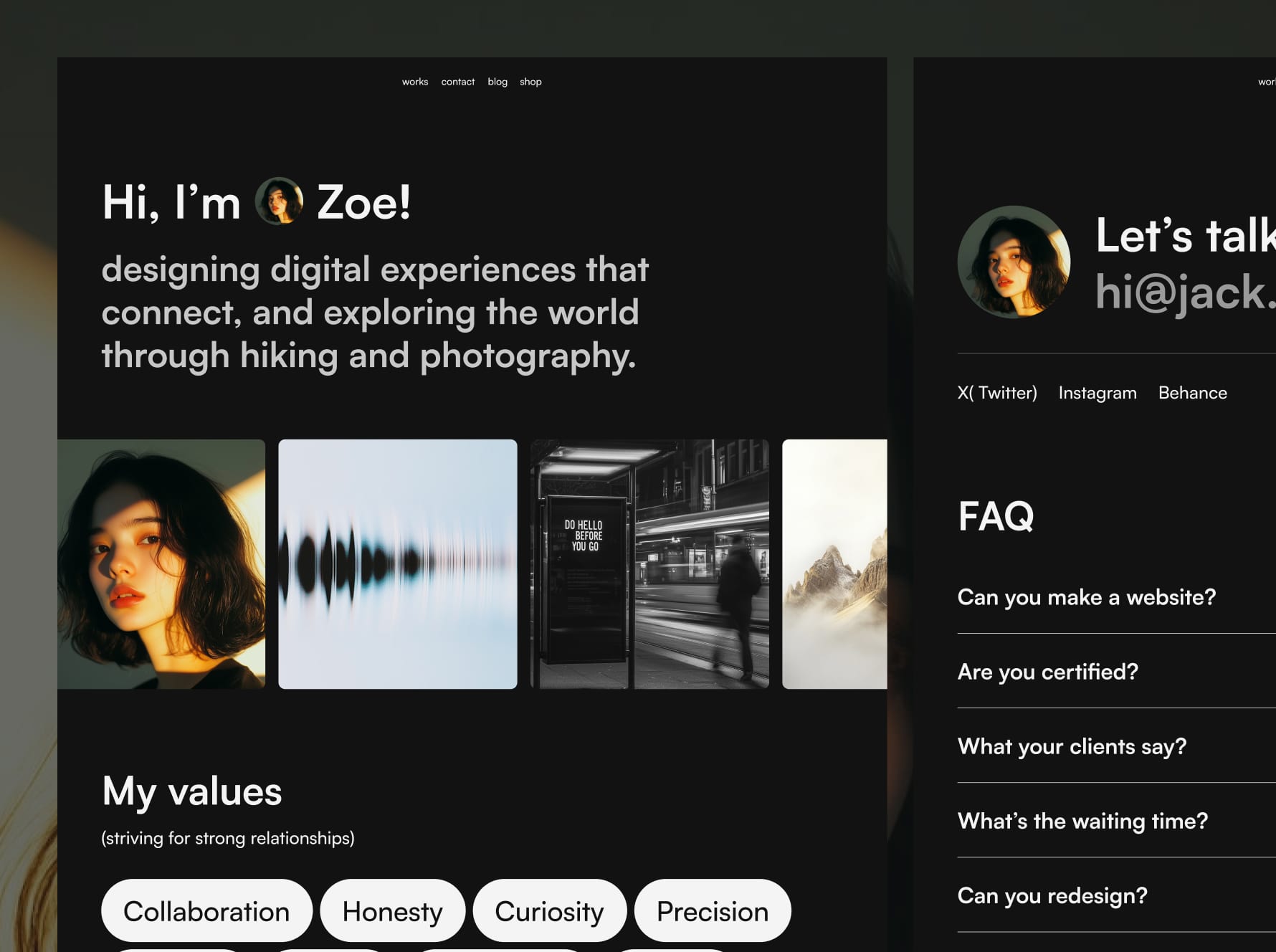Viewport: 1276px width, 952px height.
Task: Expand 'What's the waiting time?' question
Action: click(x=1116, y=821)
